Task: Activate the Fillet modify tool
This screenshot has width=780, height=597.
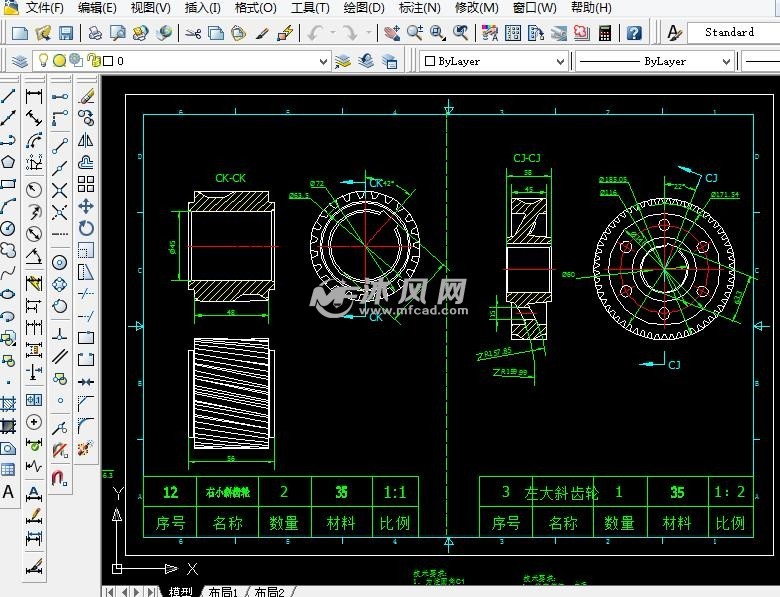Action: click(86, 425)
